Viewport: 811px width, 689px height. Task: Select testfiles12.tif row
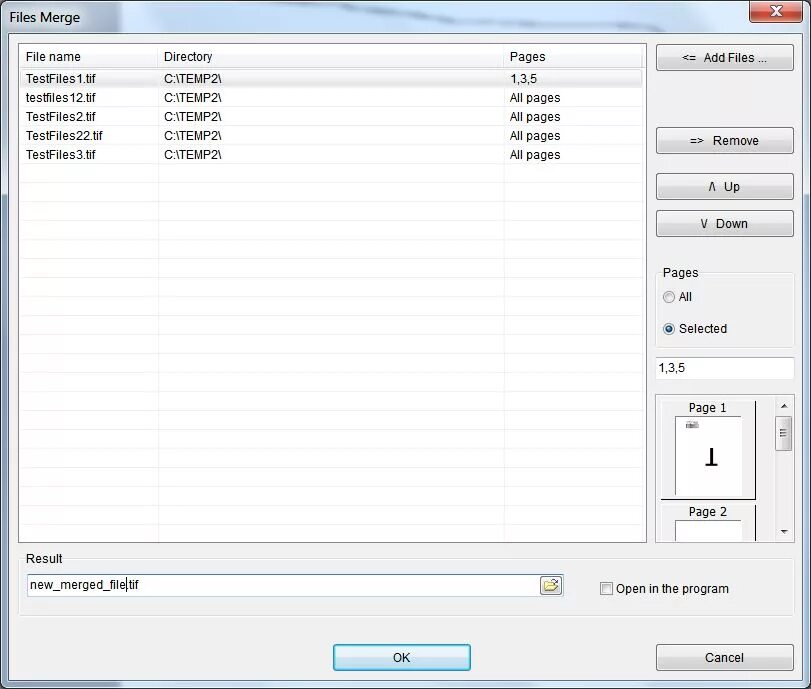pos(331,98)
